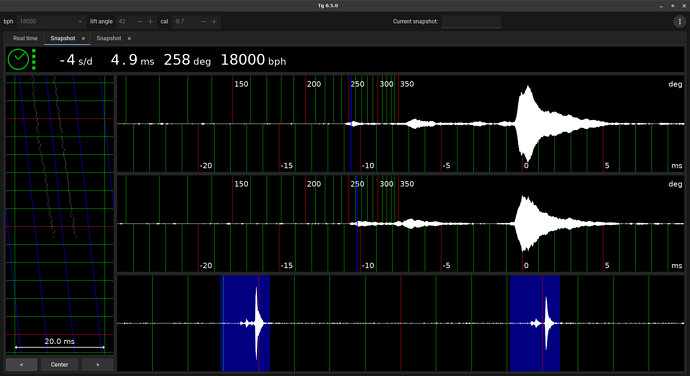The width and height of the screenshot is (690, 376).
Task: Click the lift angle value field
Action: [x=125, y=22]
